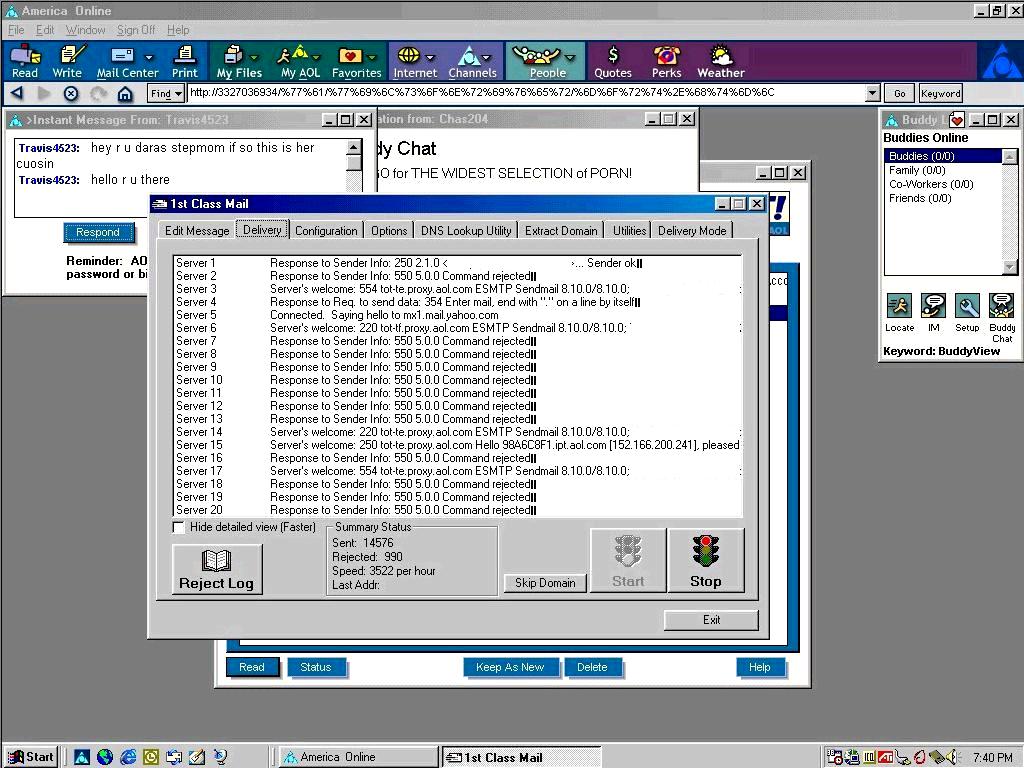The image size is (1024, 768).
Task: Open the Extract Domain tab
Action: [x=561, y=231]
